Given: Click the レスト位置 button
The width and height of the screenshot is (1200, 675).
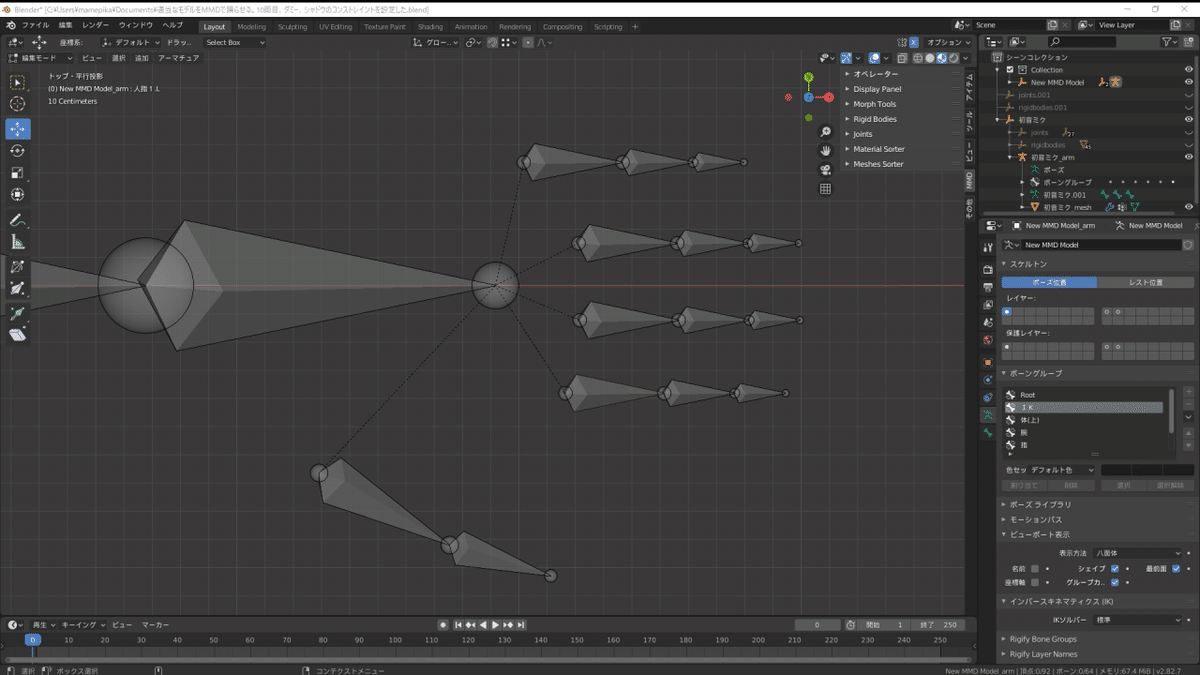Looking at the screenshot, I should click(1146, 282).
